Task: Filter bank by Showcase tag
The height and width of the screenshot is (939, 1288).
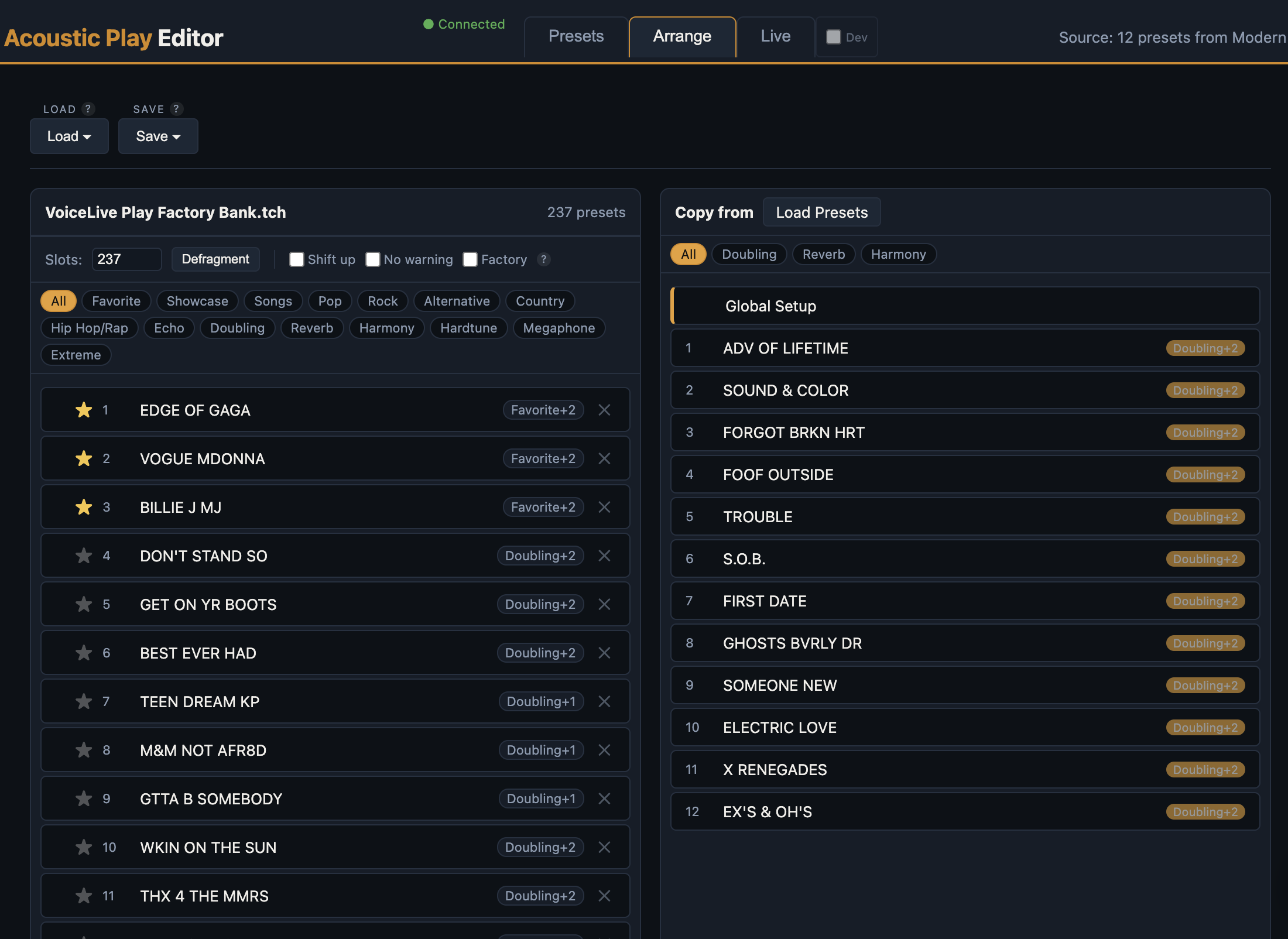Action: [x=197, y=301]
